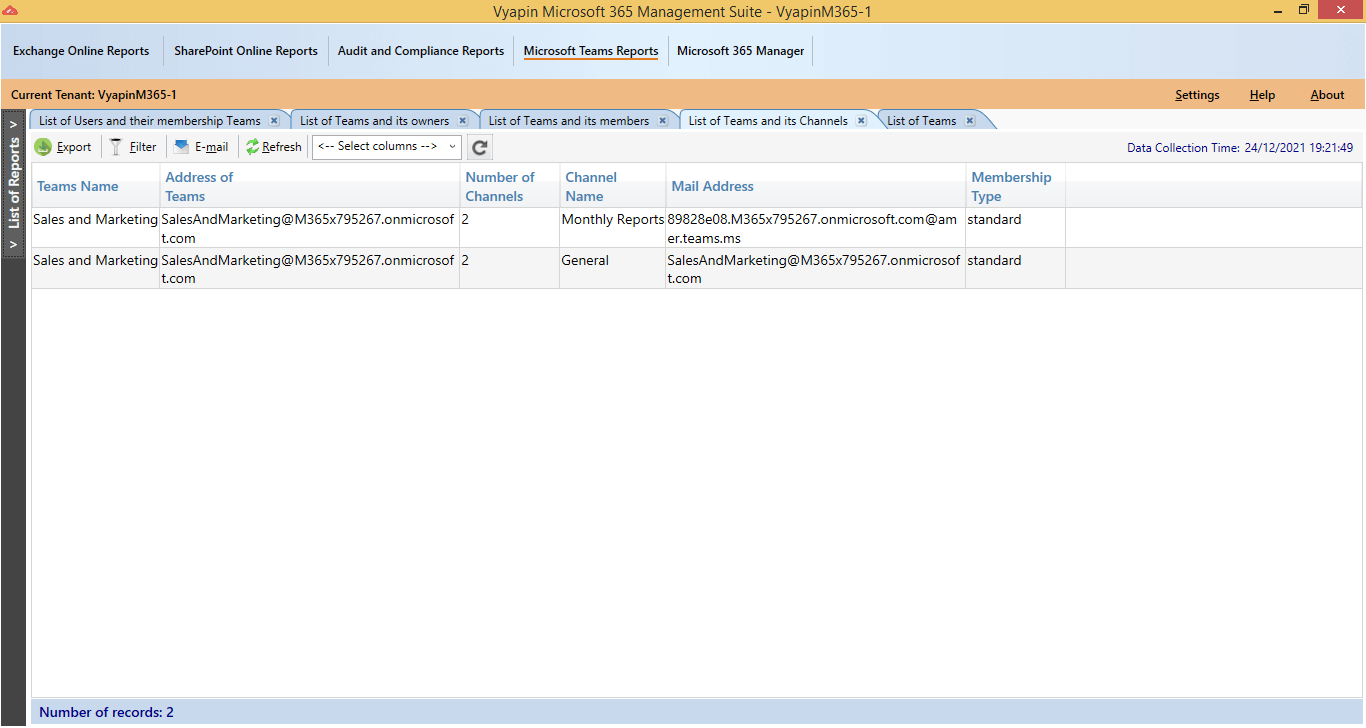Click the Address of Teams cell in General row
Screen dimensions: 1366x728
(x=310, y=269)
